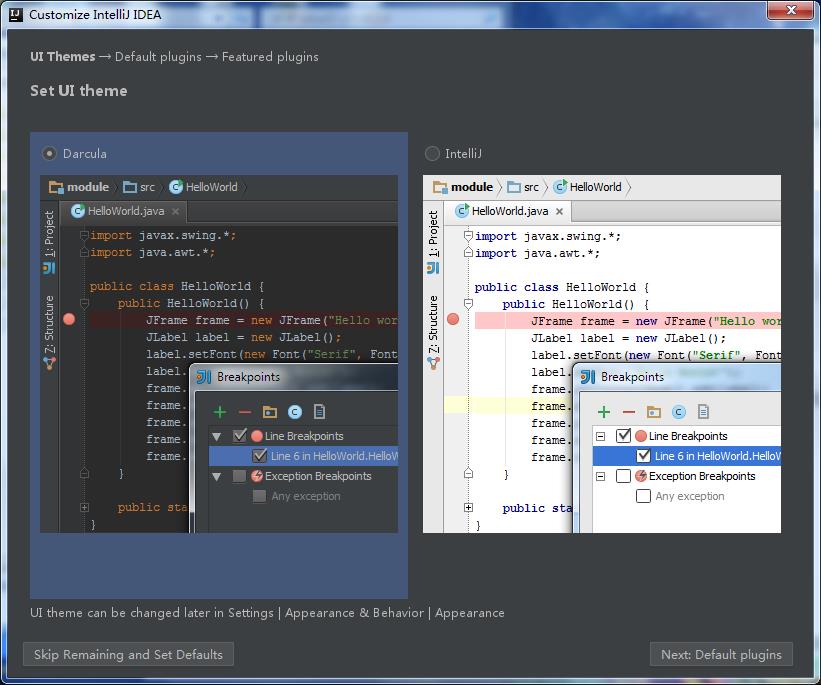Image resolution: width=821 pixels, height=685 pixels.
Task: Toggle Any exception checkbox in Darcula preview
Action: tap(259, 496)
